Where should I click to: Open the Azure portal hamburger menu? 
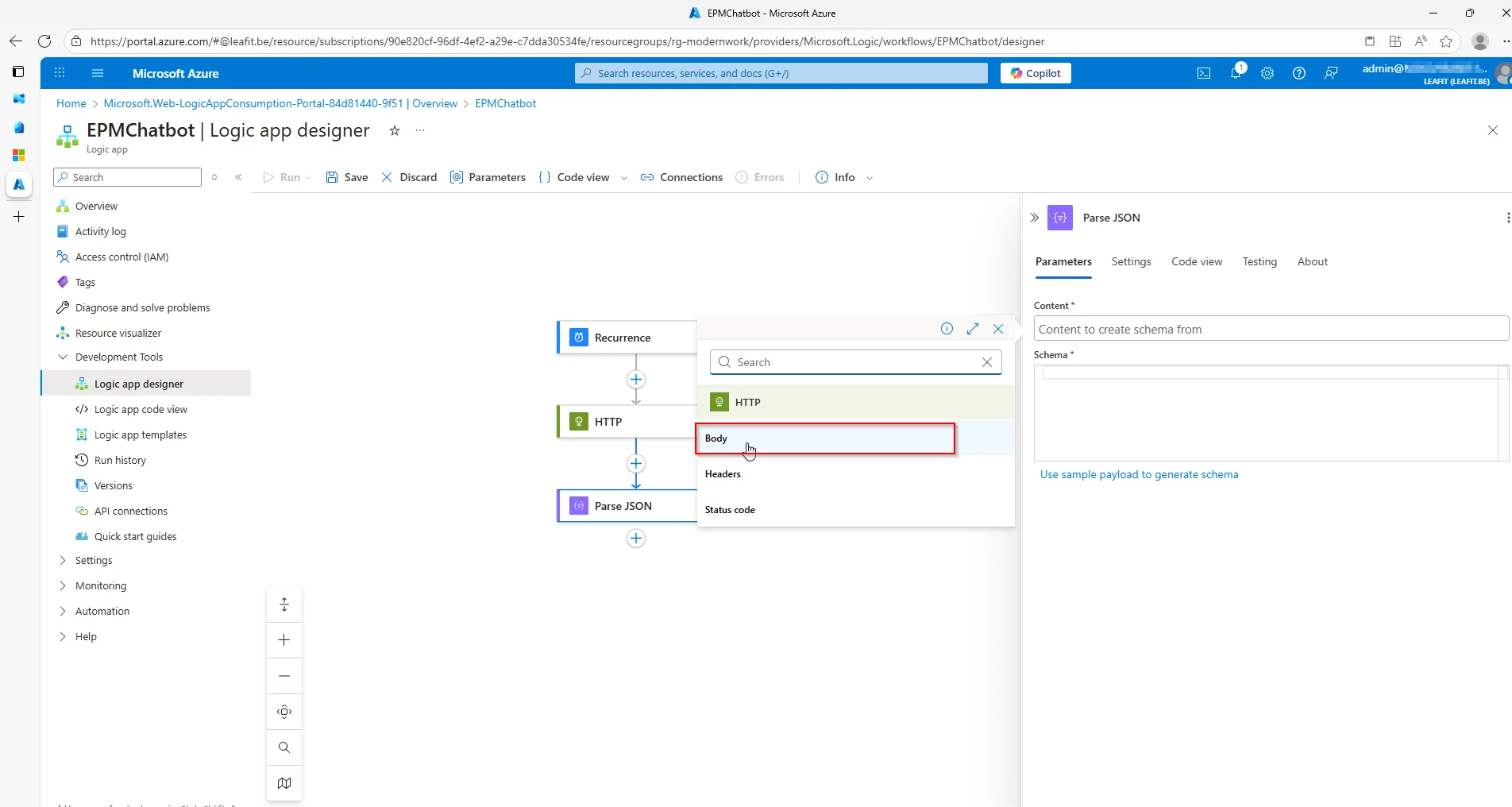click(x=98, y=73)
